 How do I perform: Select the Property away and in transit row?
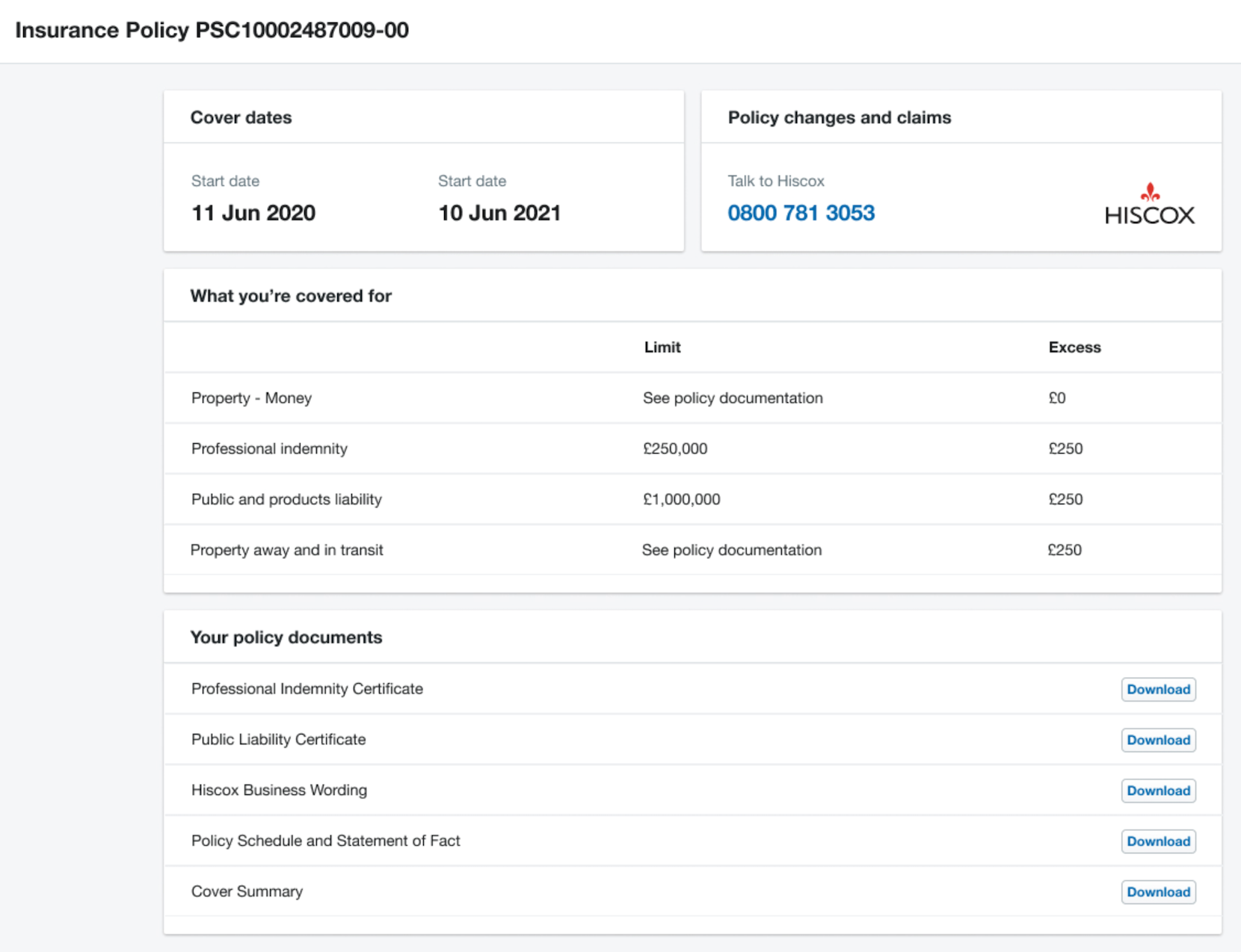[287, 549]
